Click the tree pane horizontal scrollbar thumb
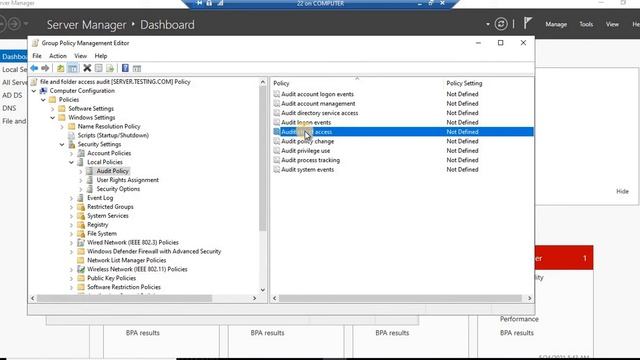 (124, 298)
